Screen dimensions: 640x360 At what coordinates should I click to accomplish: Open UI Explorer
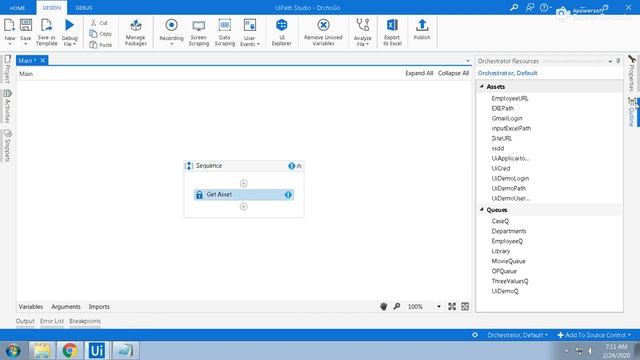[x=282, y=32]
